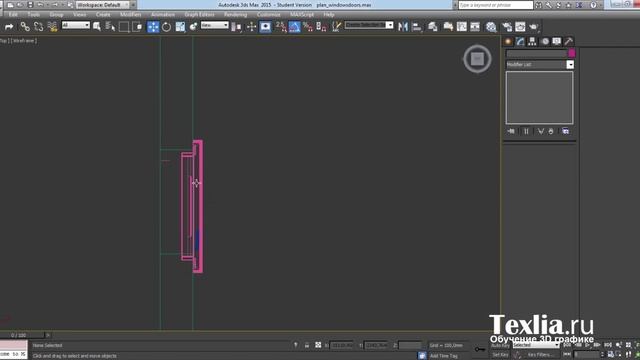Toggle 2.5D Snaps
Screen dimensions: 640x360
click(x=281, y=27)
